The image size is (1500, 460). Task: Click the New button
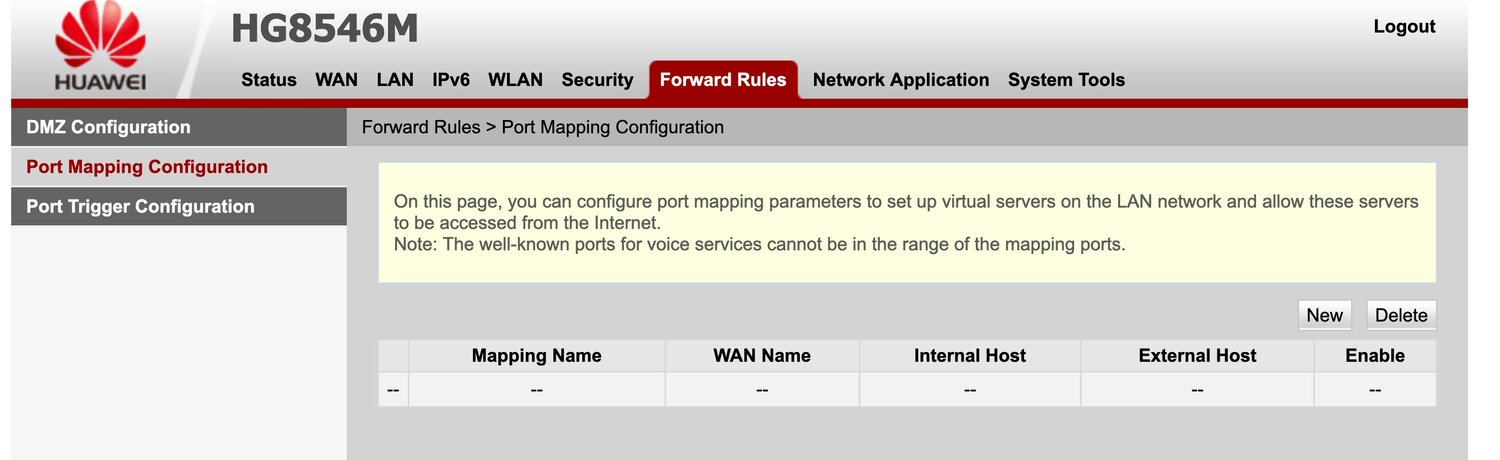1325,315
